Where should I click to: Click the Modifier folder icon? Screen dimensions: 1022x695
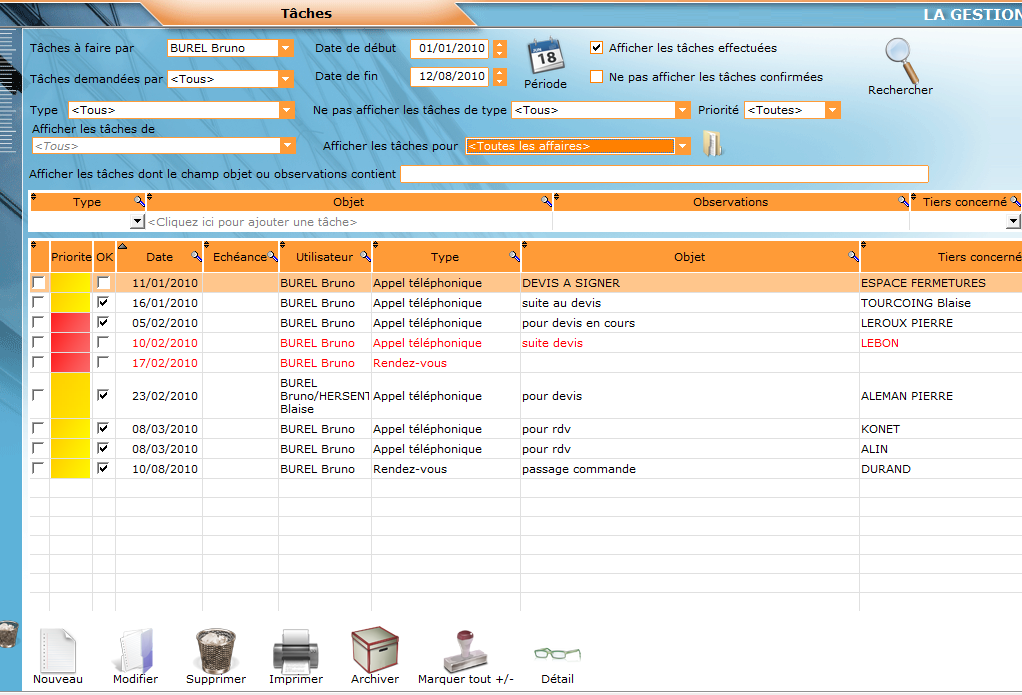pos(135,650)
